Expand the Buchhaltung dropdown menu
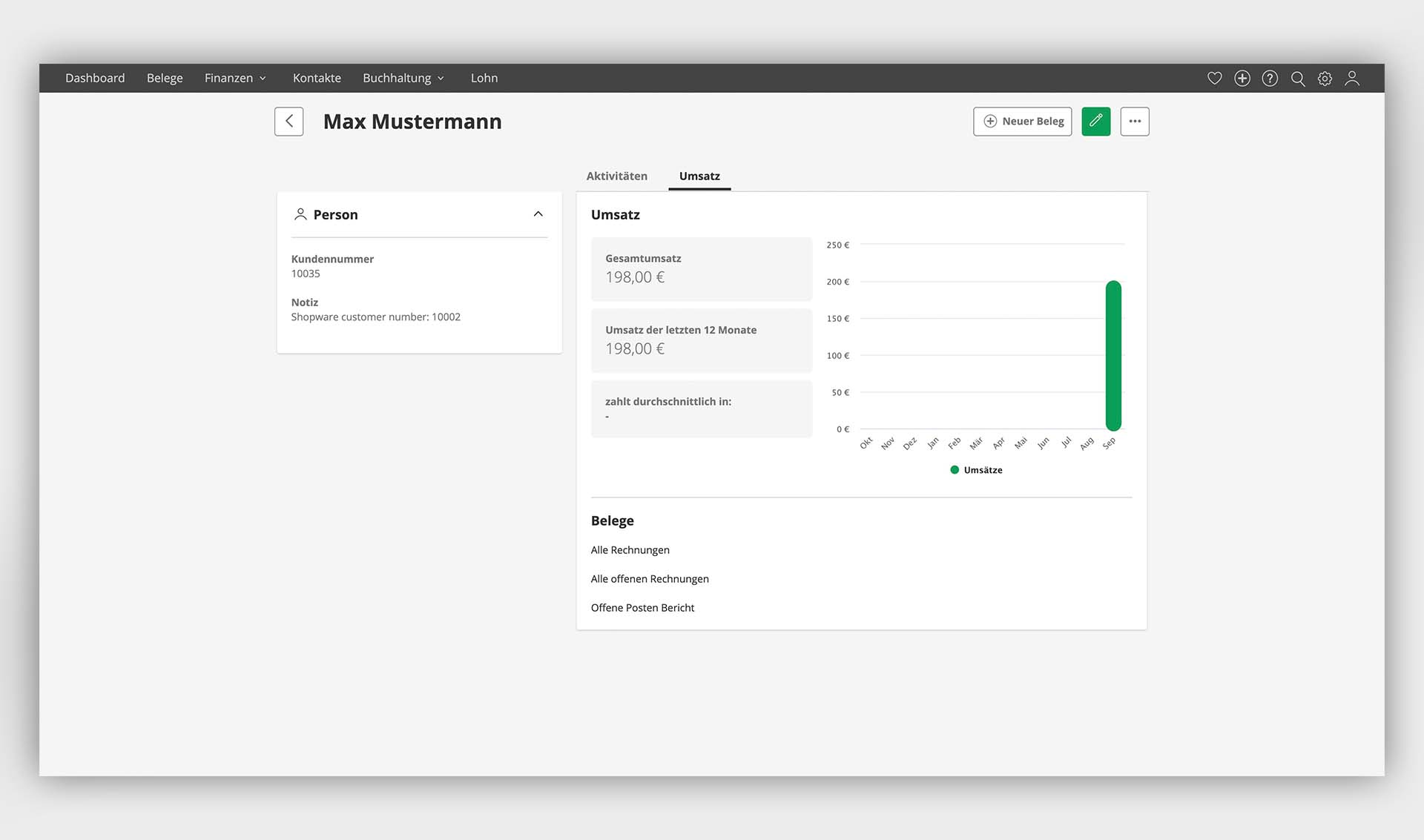1424x840 pixels. tap(403, 78)
